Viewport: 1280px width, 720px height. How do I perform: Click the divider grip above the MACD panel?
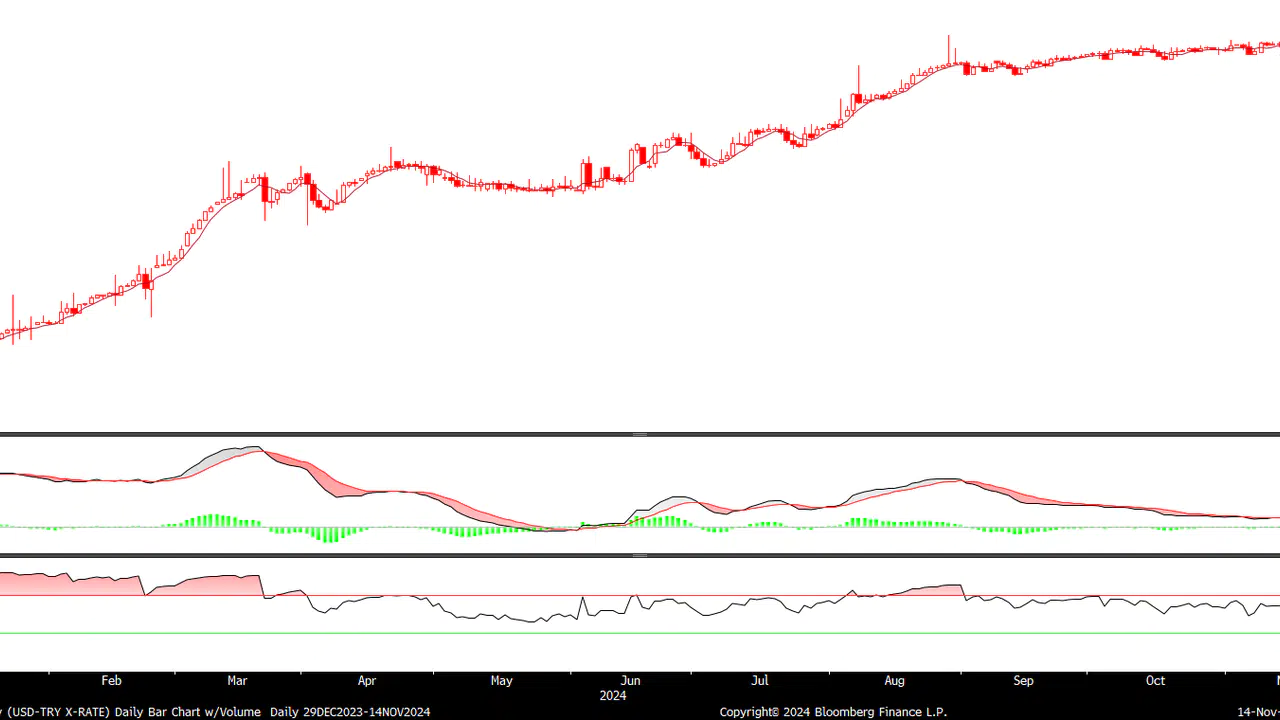point(640,435)
